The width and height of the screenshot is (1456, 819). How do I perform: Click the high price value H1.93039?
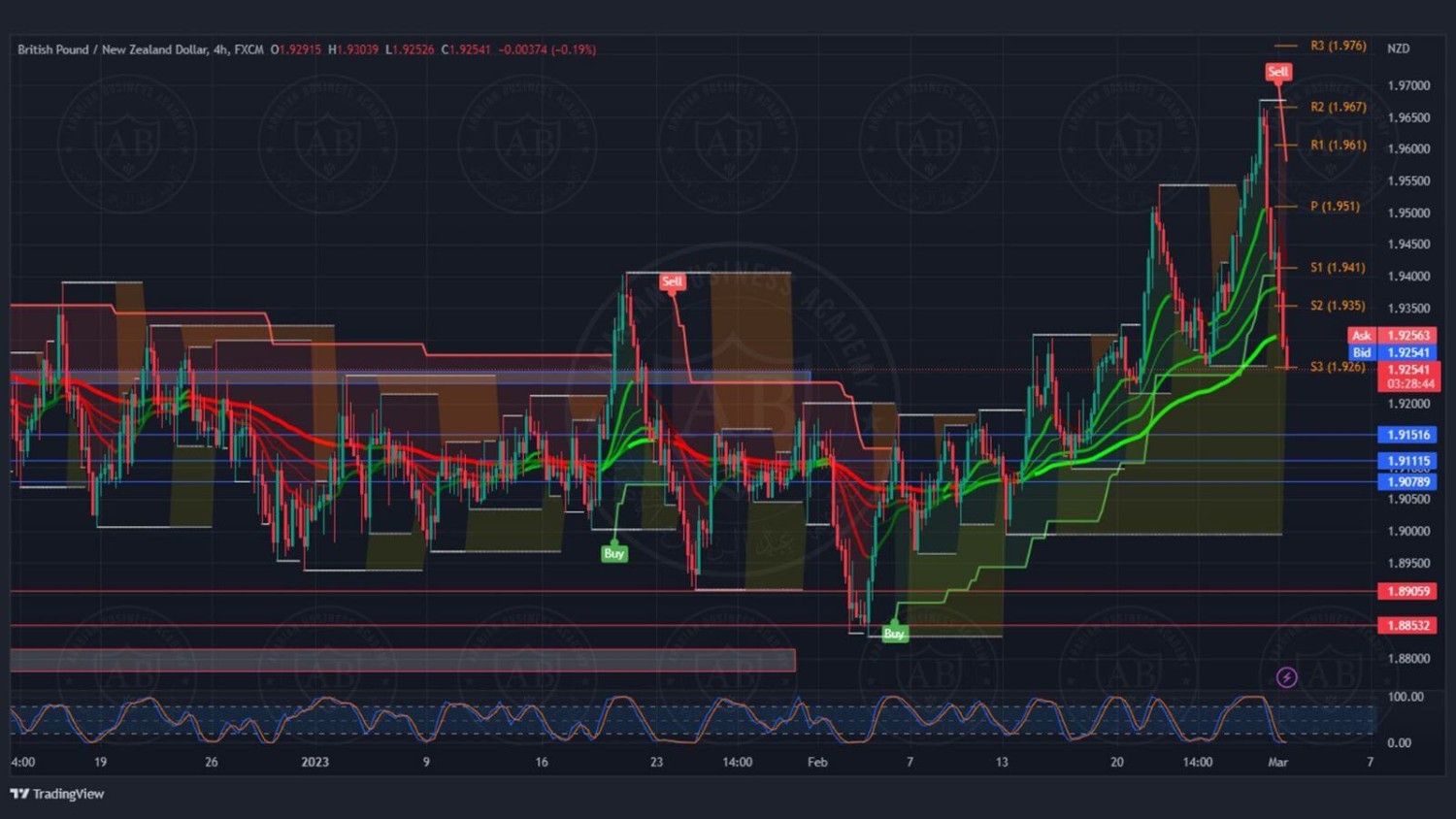[353, 49]
